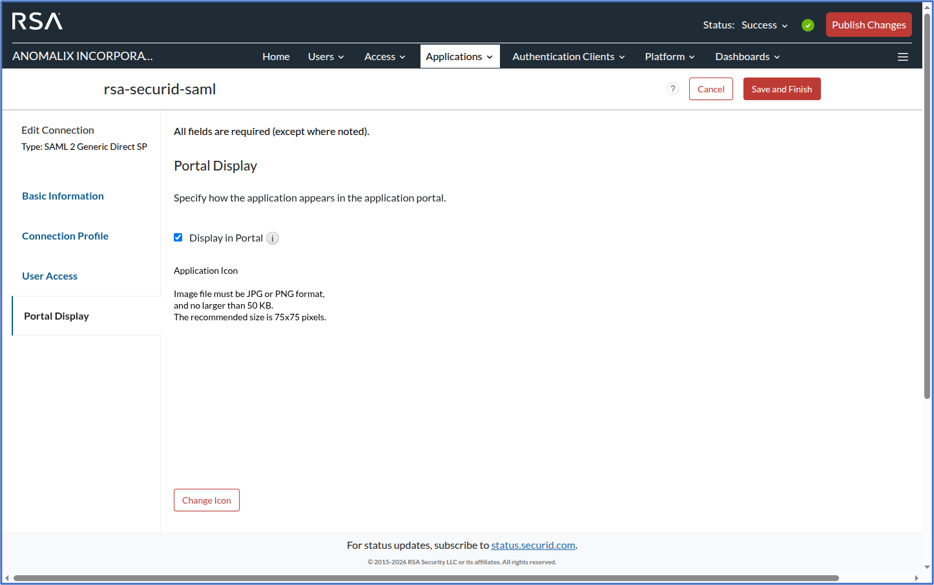Click the Publish Changes button

(868, 25)
